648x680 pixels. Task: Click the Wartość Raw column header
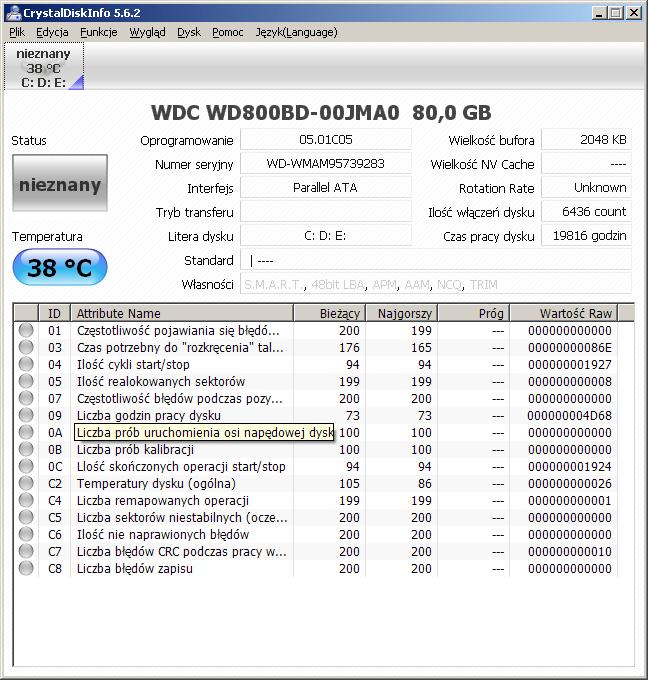pos(563,313)
